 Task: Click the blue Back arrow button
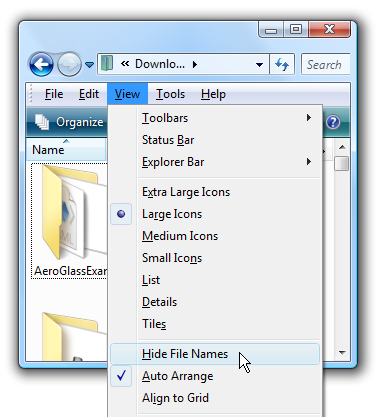[x=41, y=64]
